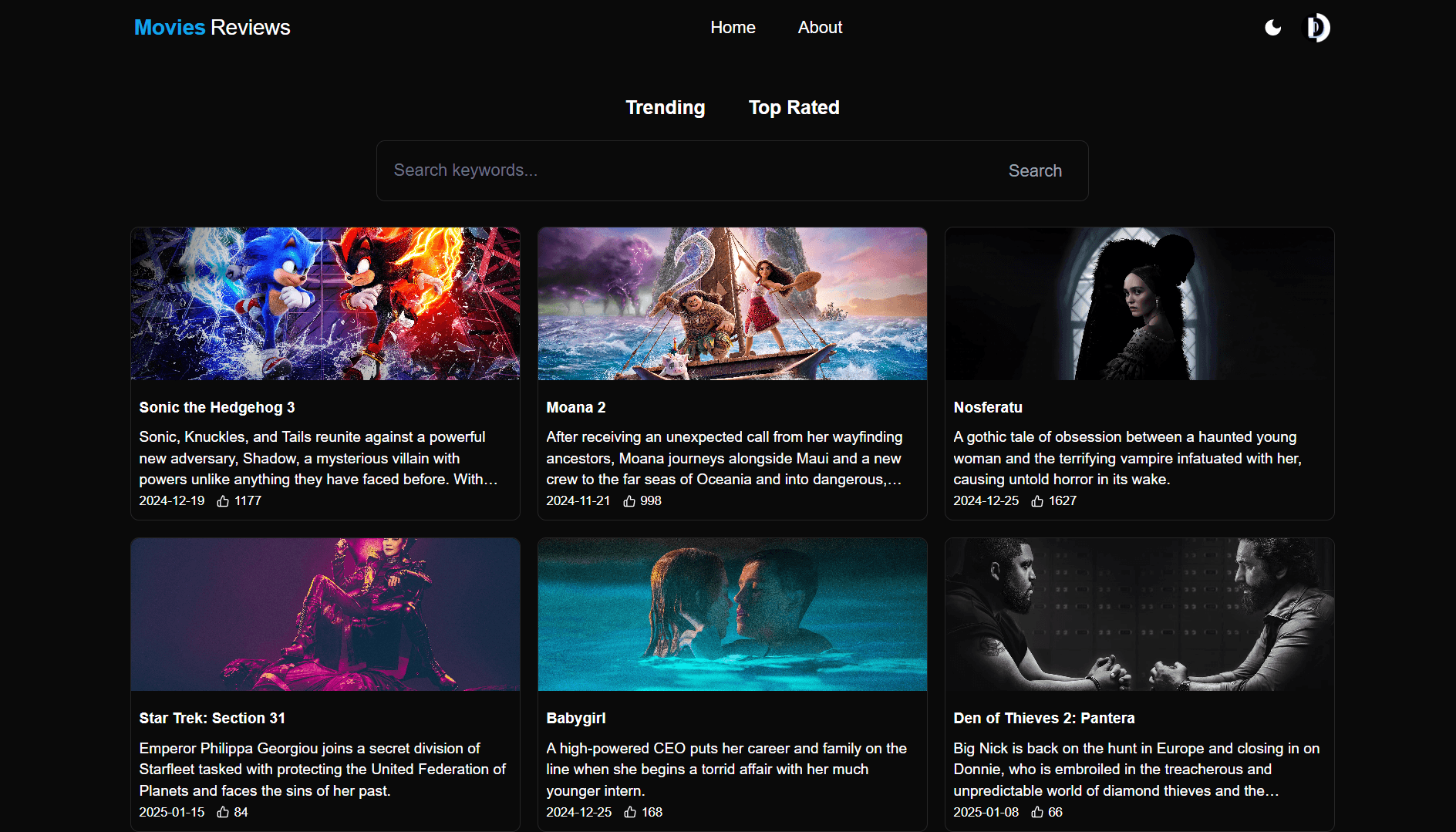The width and height of the screenshot is (1456, 832).
Task: Switch to the Trending tab
Action: click(x=665, y=107)
